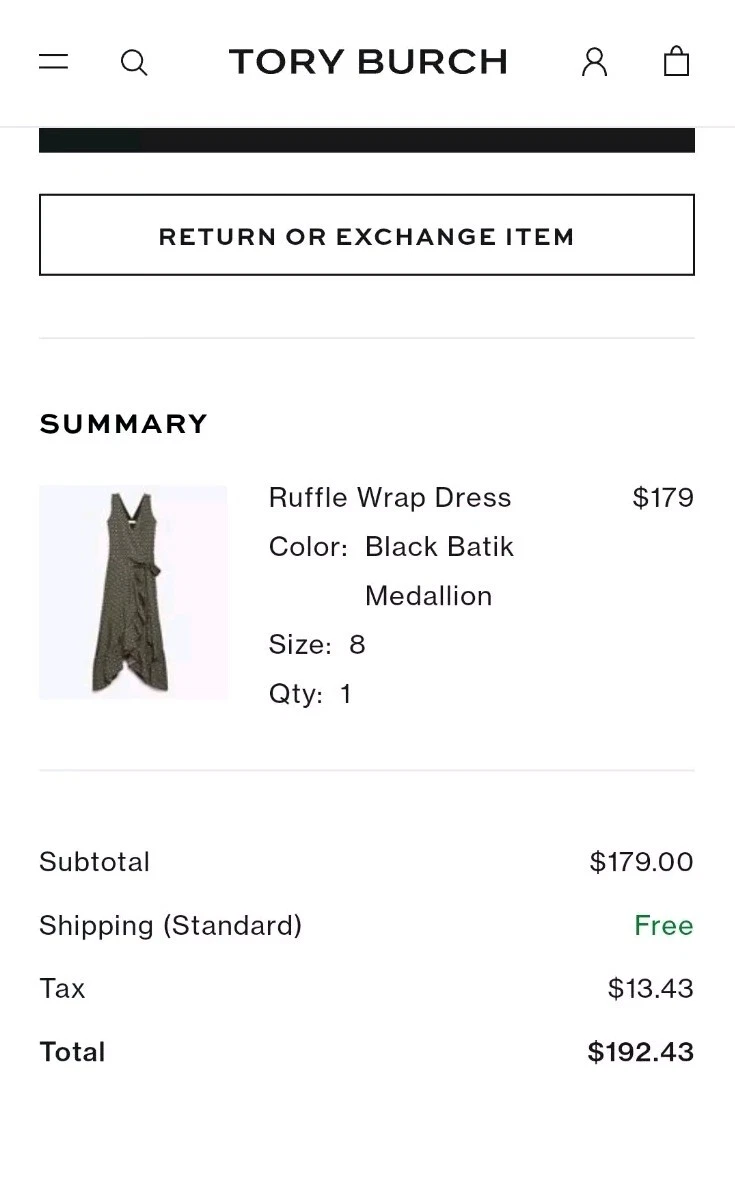Click the Ruffle Wrap Dress product name
This screenshot has height=1189, width=735.
pos(390,498)
